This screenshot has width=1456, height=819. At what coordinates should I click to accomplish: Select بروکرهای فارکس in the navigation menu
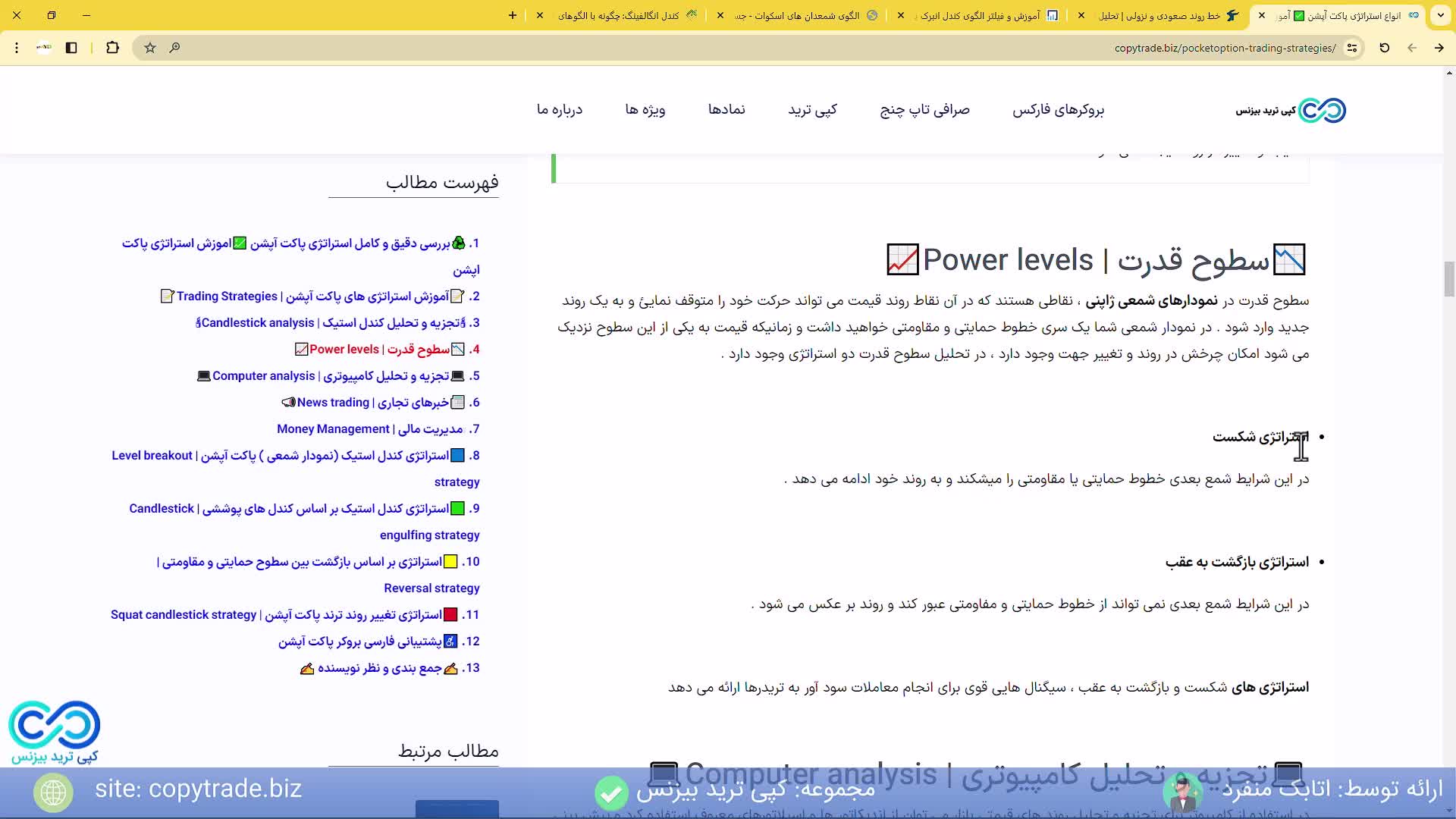point(1059,110)
